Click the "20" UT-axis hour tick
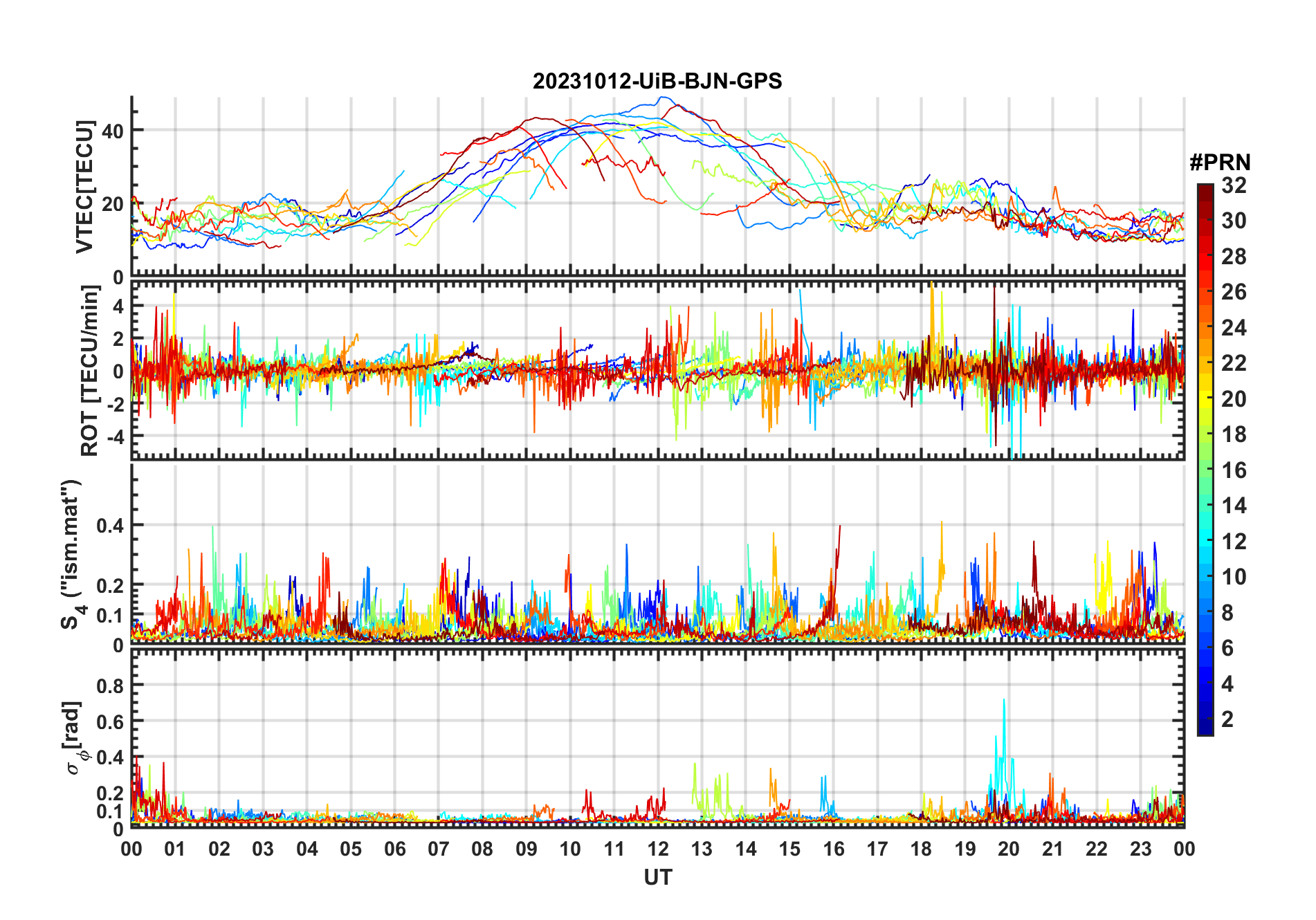Screen dimensions: 1316x920 pos(1009,849)
